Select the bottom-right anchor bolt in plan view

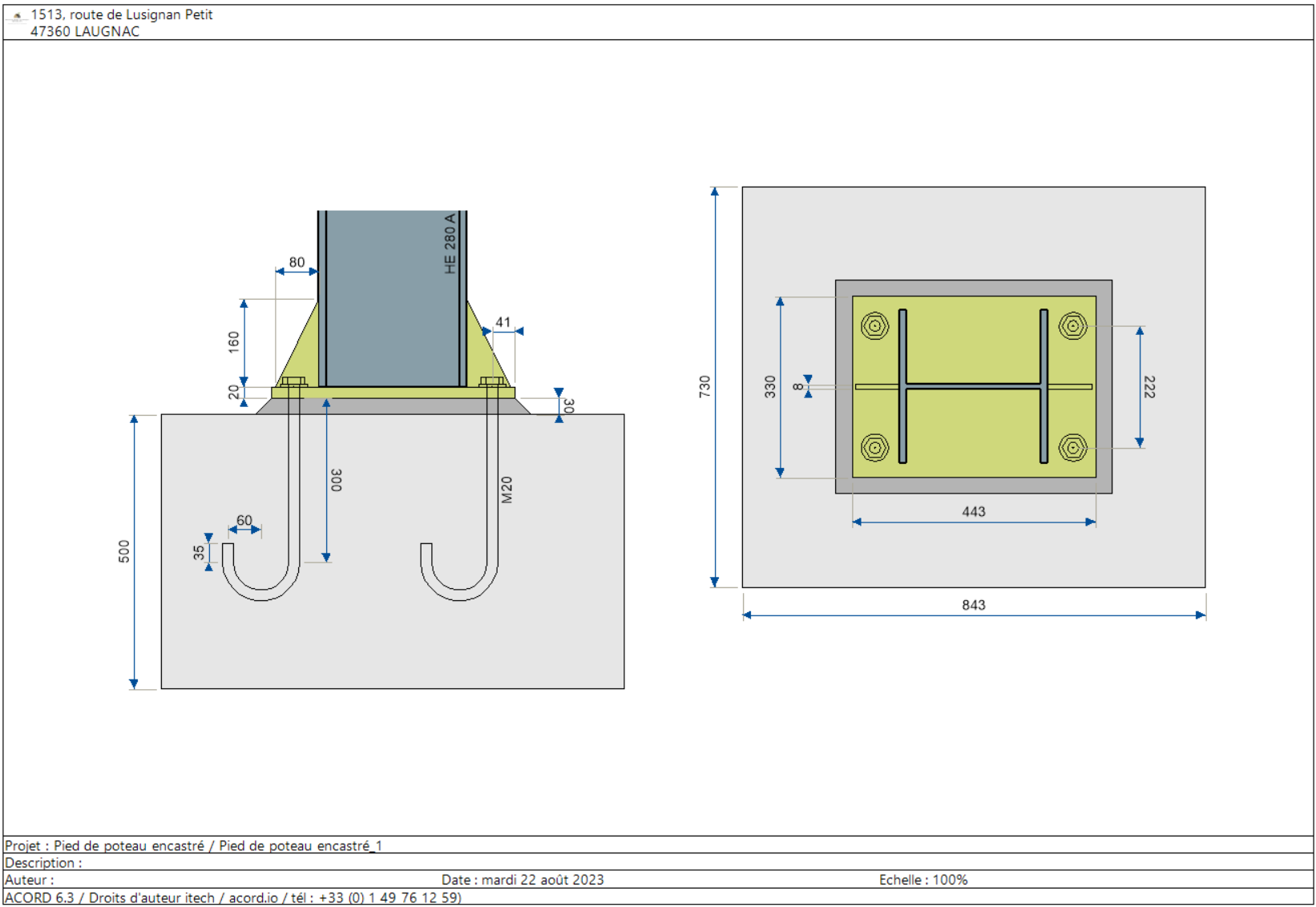point(1072,447)
